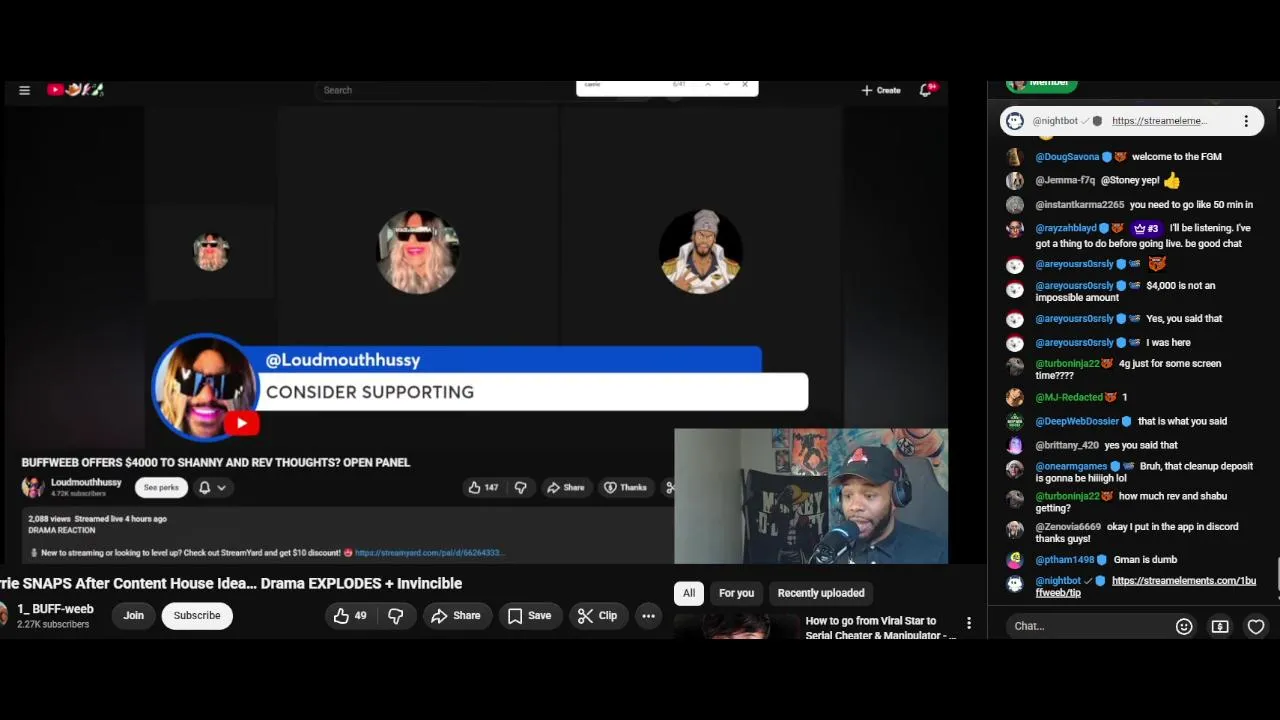Click the YouTube logo in the inner header
The height and width of the screenshot is (720, 1280).
[x=75, y=90]
